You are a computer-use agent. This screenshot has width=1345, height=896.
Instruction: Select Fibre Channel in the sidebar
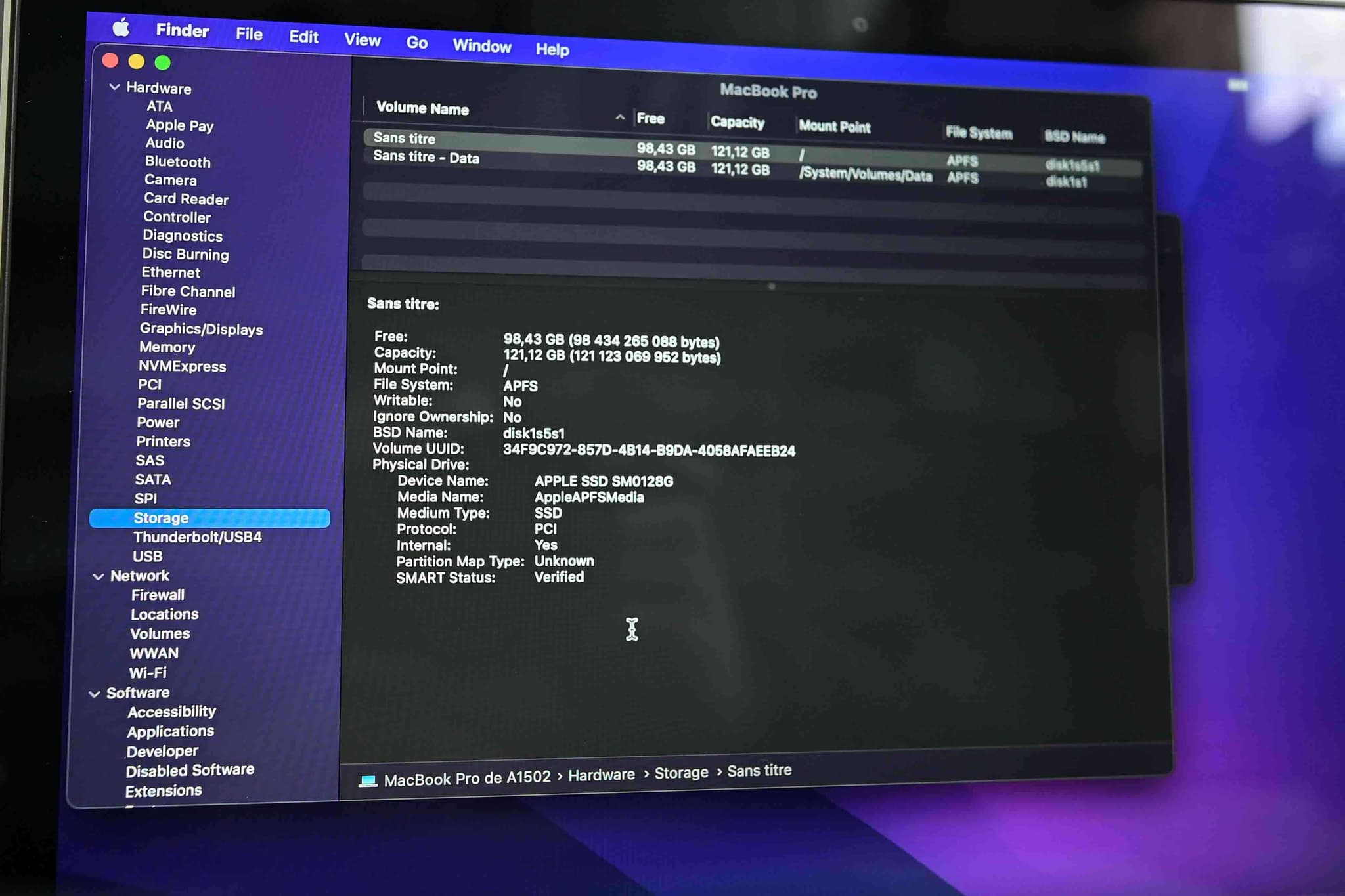coord(188,291)
